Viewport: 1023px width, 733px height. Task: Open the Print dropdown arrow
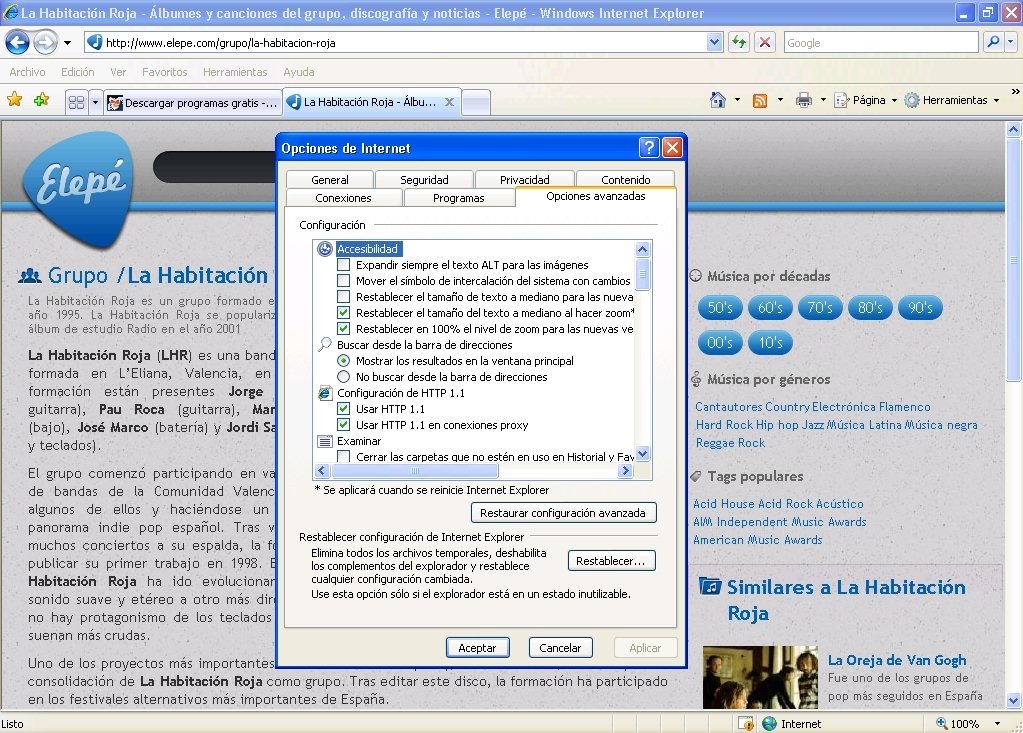point(823,100)
